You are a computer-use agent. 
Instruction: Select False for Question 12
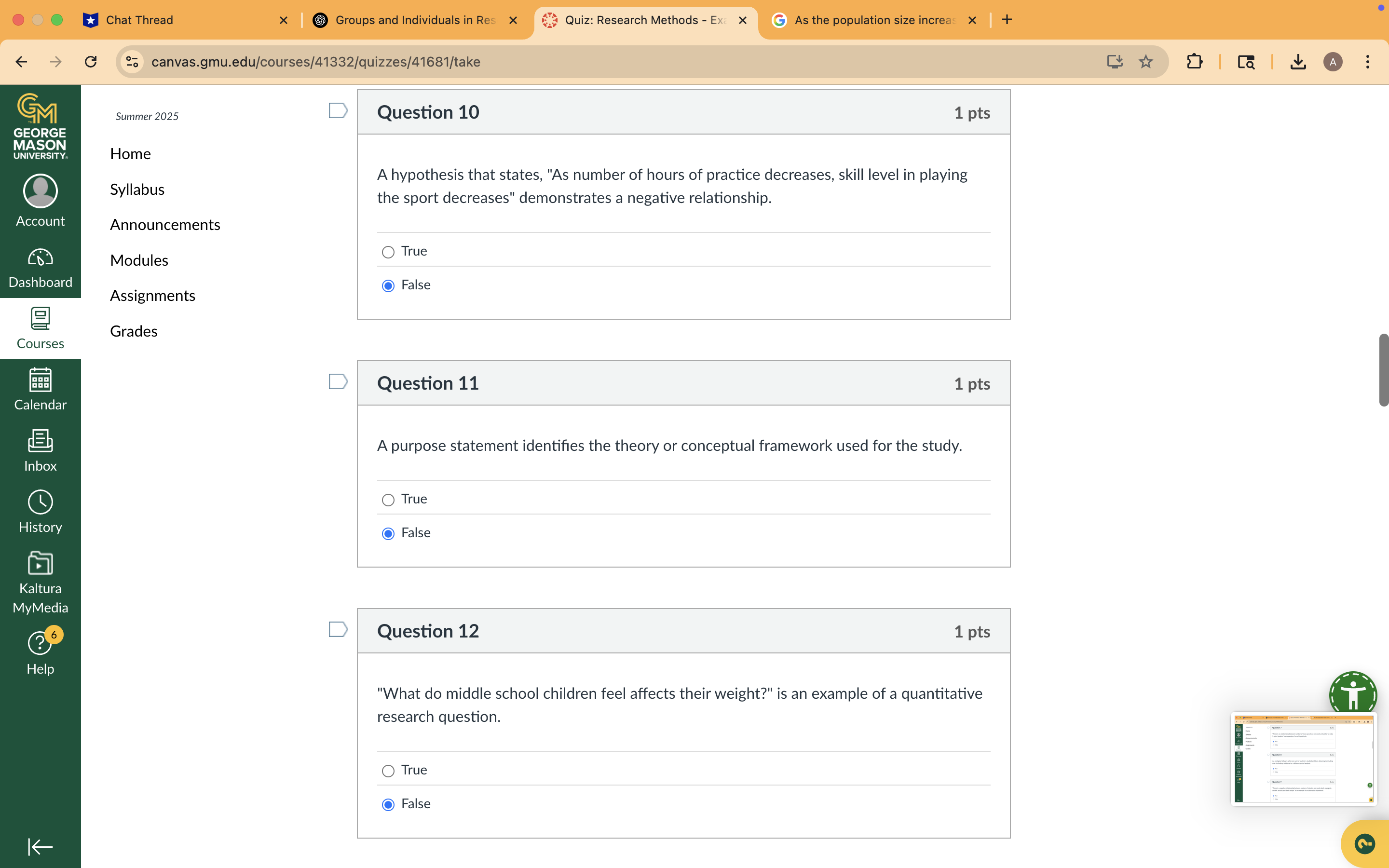(x=388, y=804)
